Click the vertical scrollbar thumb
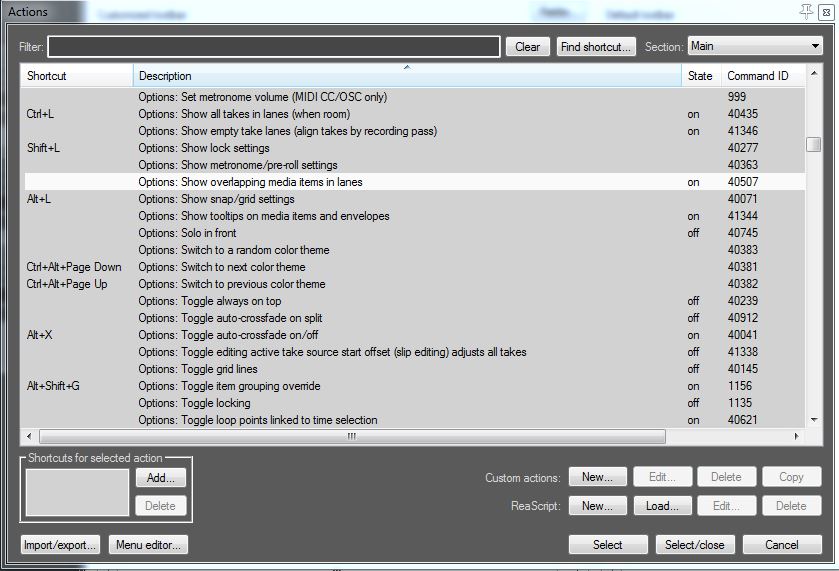The height and width of the screenshot is (571, 839). click(x=814, y=144)
